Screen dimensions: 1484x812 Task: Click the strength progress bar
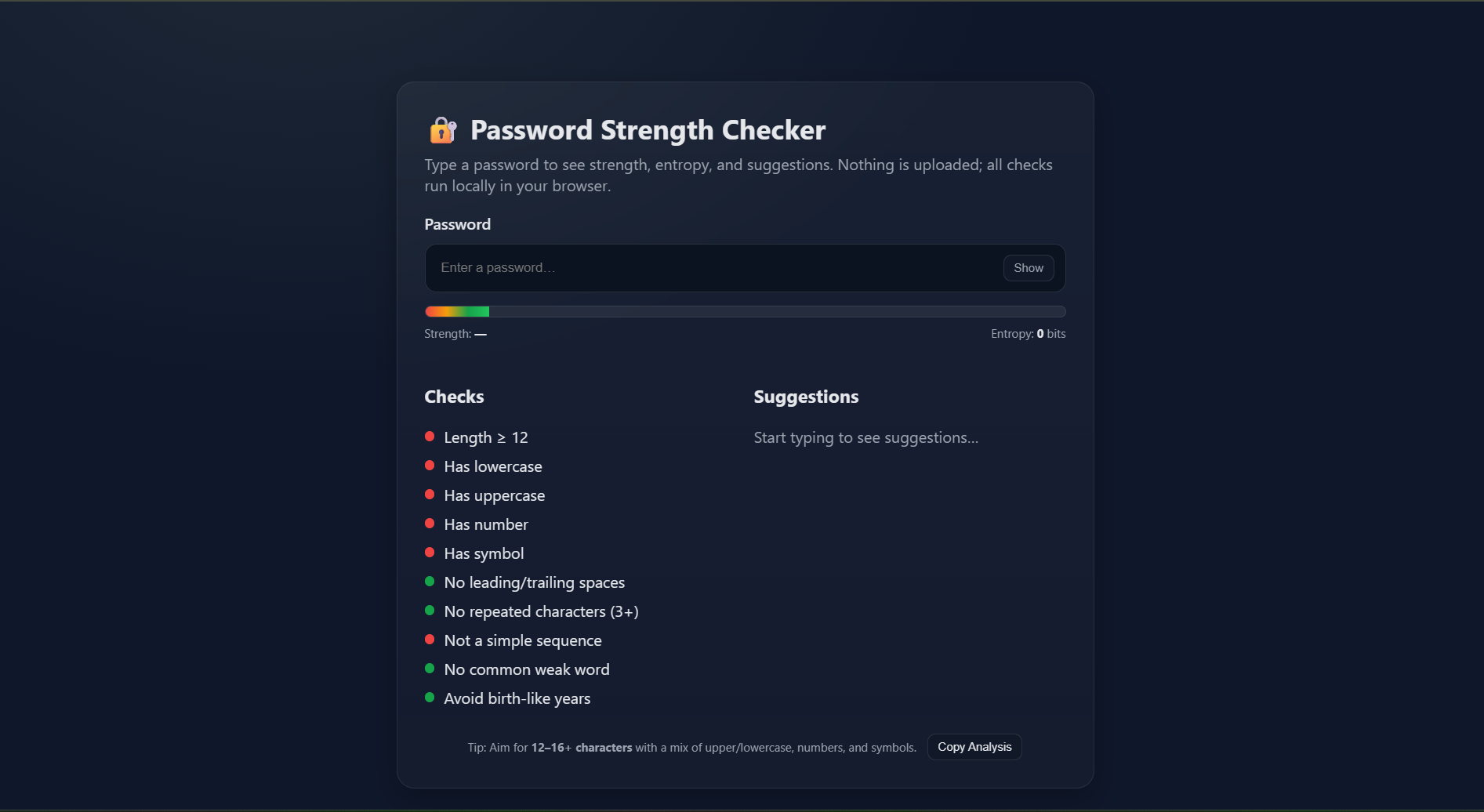click(745, 310)
